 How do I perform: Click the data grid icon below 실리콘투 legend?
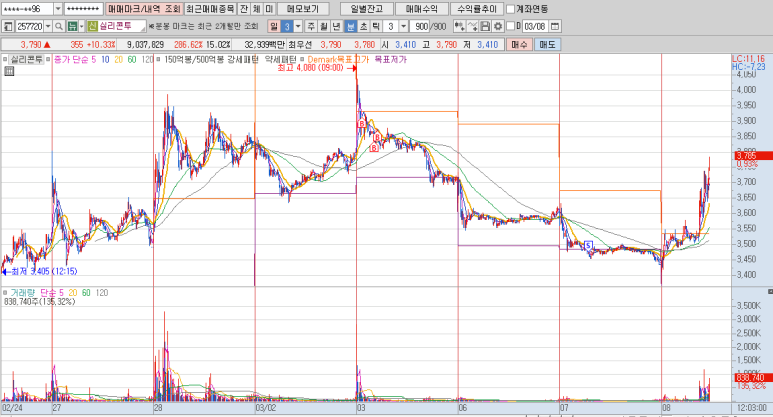pyautogui.click(x=9, y=71)
